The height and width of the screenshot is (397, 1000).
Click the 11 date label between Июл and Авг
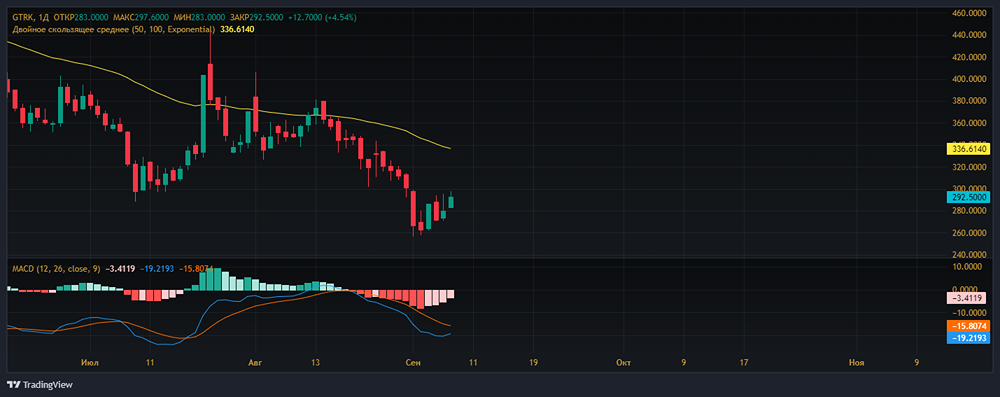point(150,363)
